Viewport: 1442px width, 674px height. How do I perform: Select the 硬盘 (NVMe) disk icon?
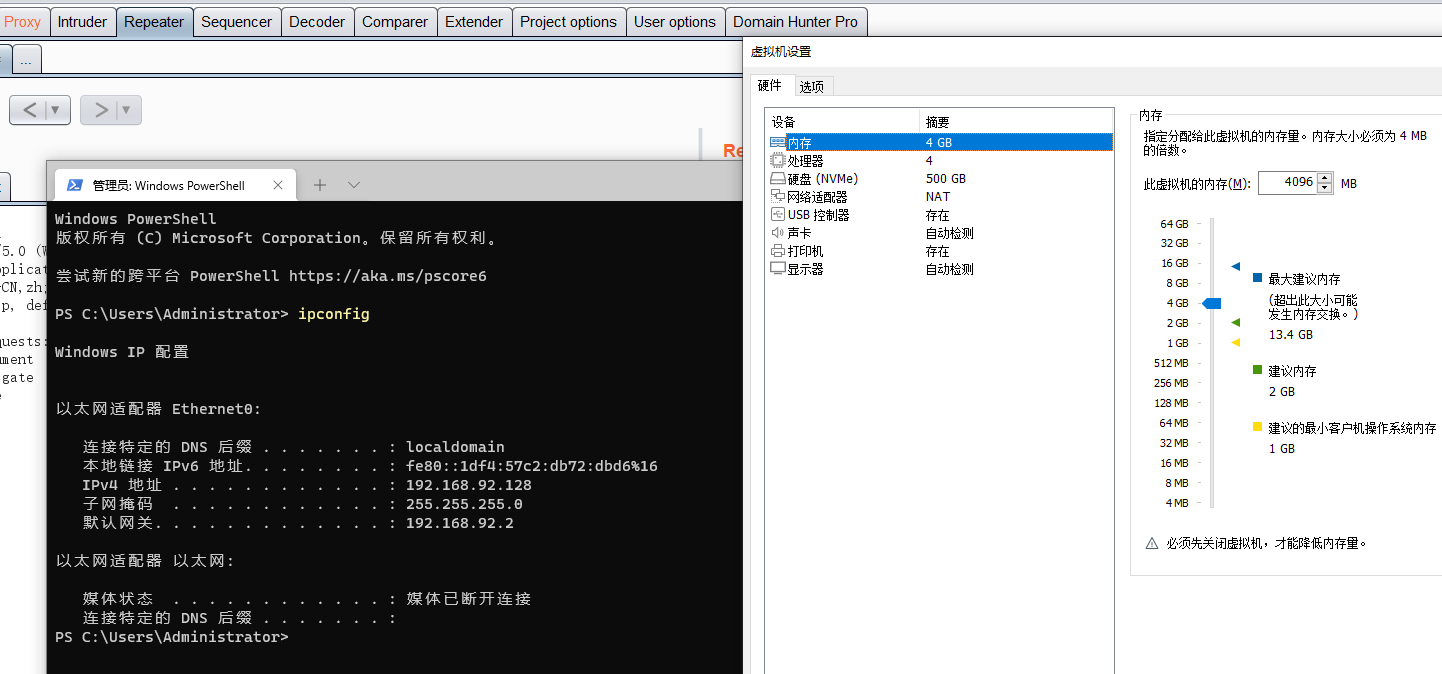point(777,179)
